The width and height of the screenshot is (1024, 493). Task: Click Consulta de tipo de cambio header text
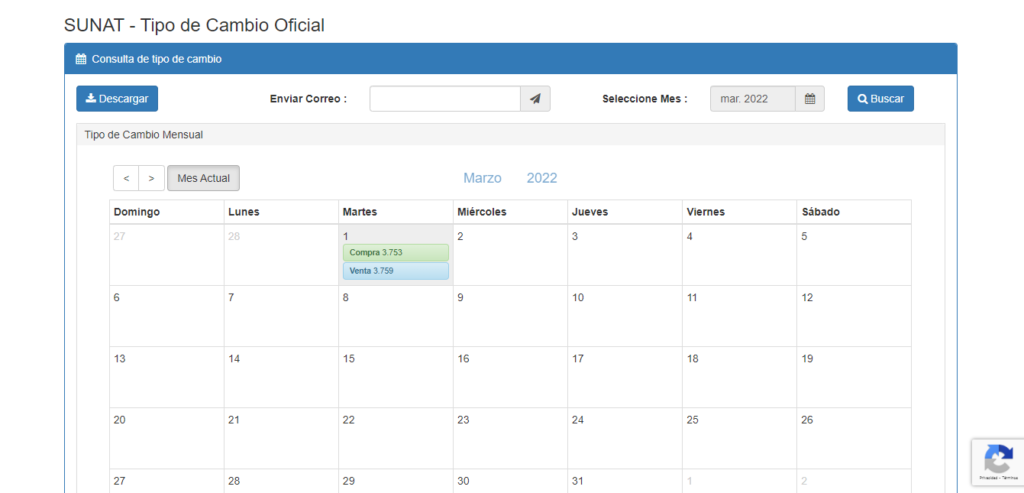point(157,59)
